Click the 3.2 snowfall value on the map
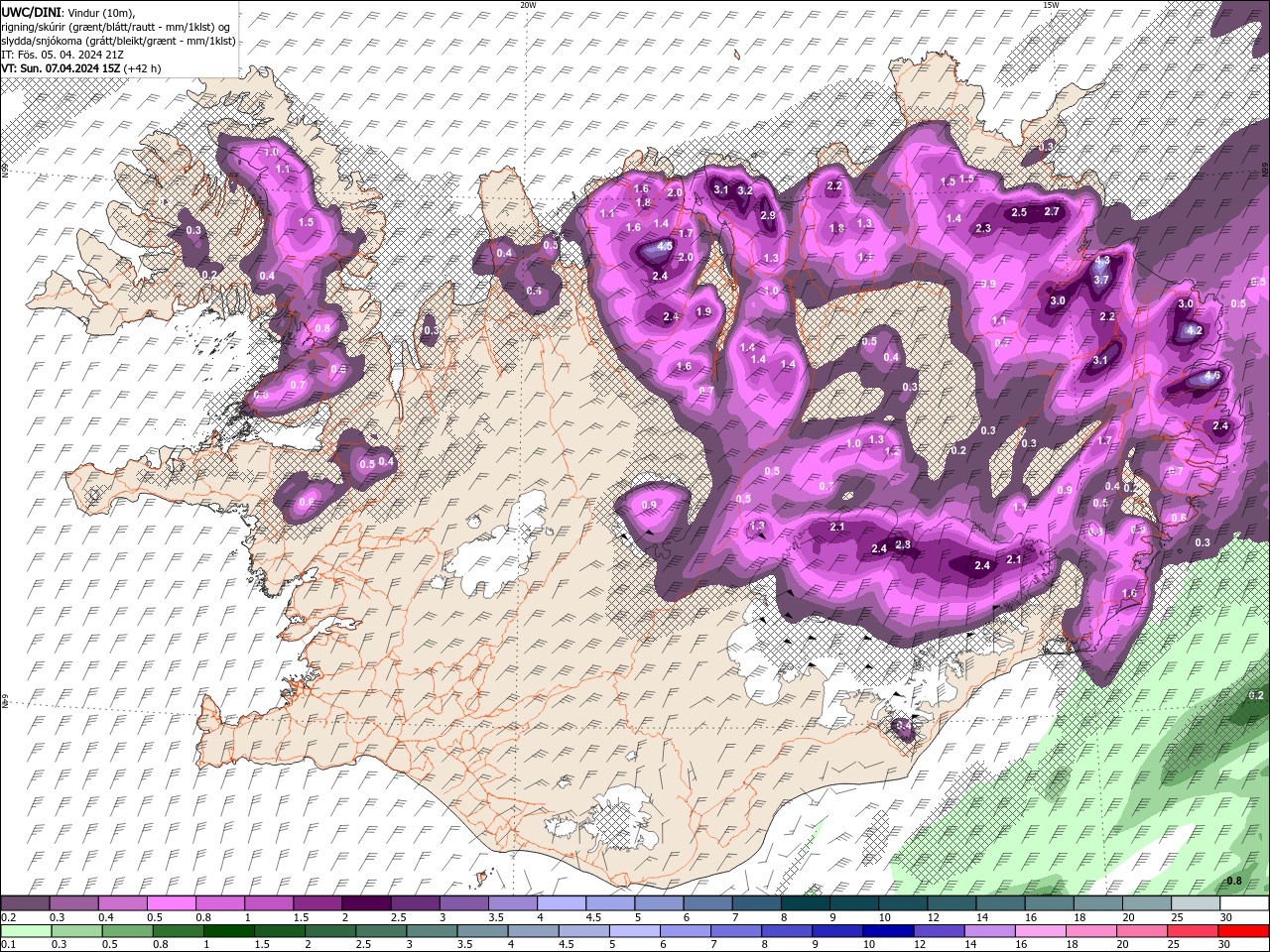Viewport: 1270px width, 952px height. point(745,190)
